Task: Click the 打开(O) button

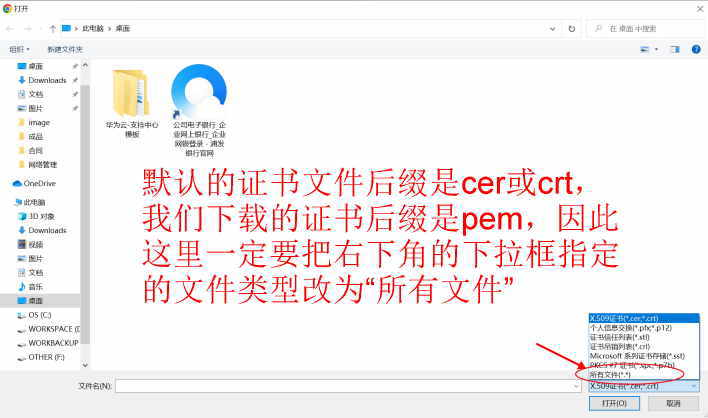Action: tap(614, 403)
